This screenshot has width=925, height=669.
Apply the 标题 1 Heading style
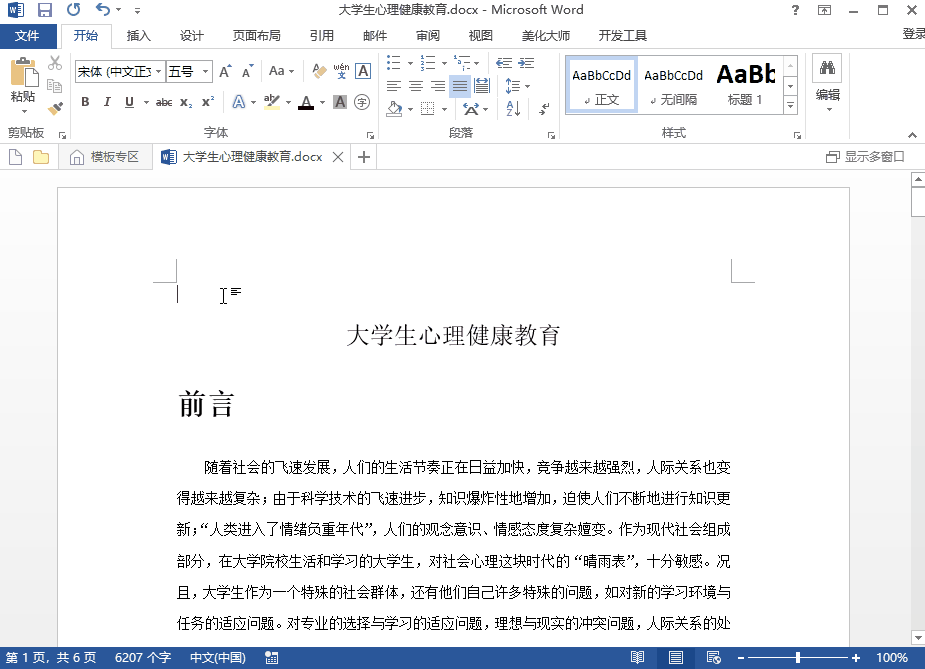click(746, 85)
